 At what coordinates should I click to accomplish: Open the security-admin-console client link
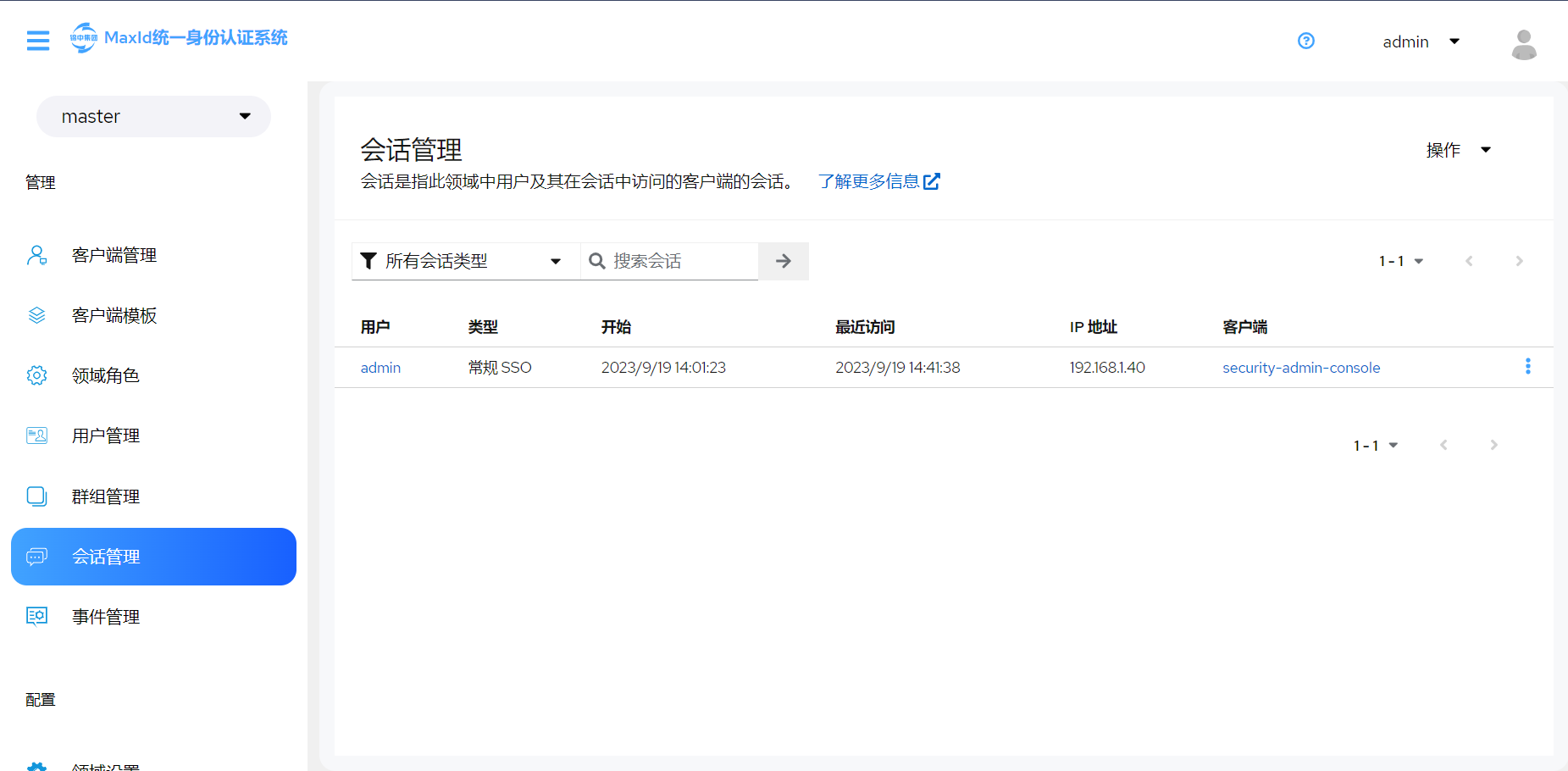[1301, 368]
